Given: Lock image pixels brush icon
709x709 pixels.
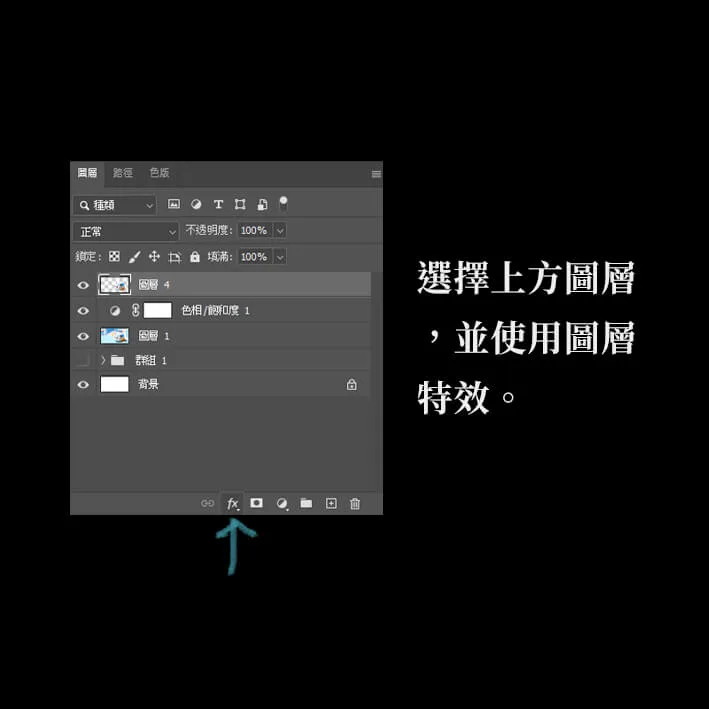Looking at the screenshot, I should pyautogui.click(x=134, y=257).
